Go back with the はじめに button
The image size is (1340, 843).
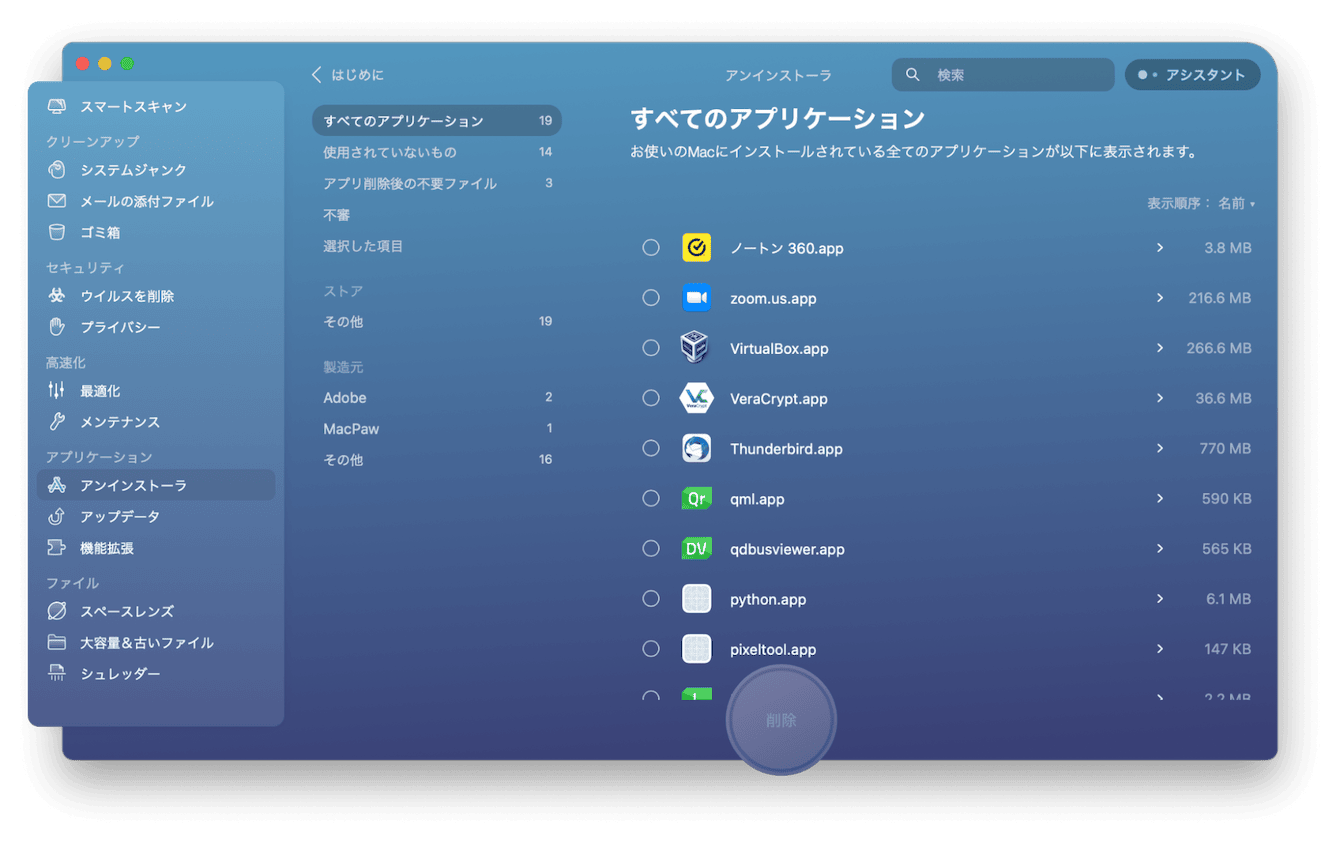(x=348, y=75)
